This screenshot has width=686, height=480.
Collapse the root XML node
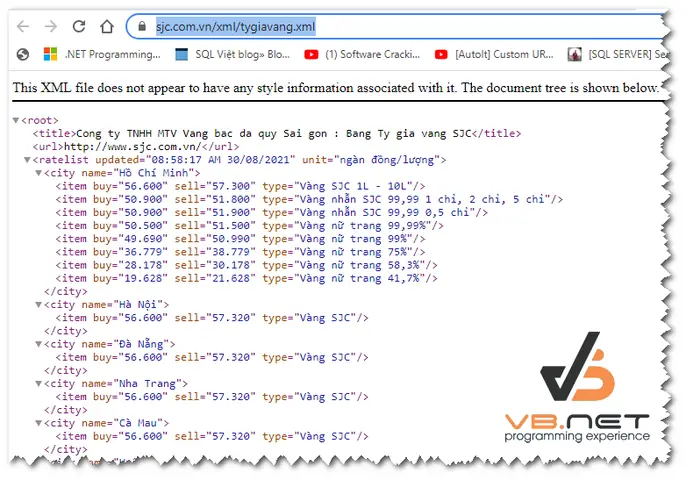(x=16, y=120)
